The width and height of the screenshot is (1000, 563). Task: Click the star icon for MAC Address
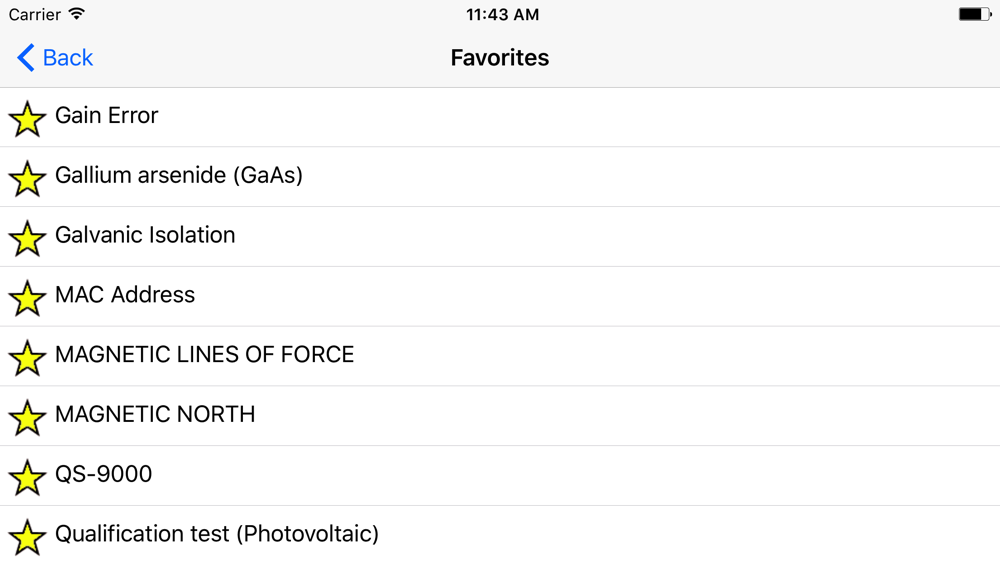click(27, 298)
